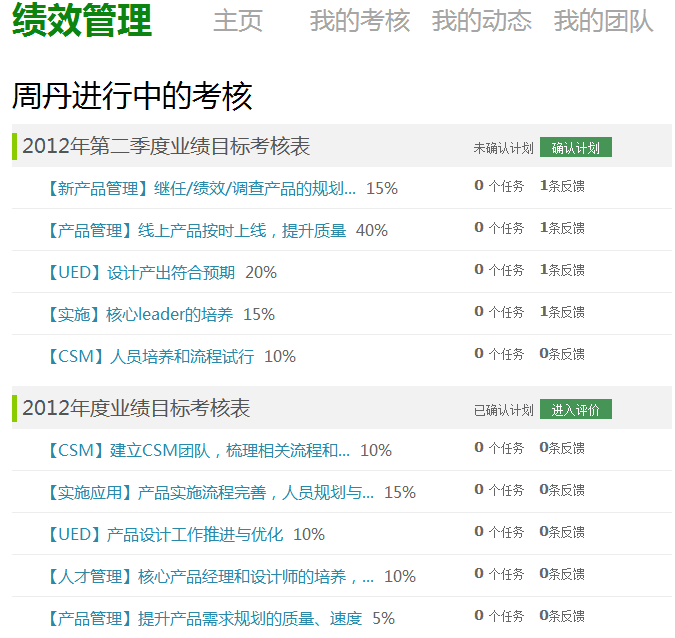The height and width of the screenshot is (638, 675).
Task: Click 0条反馈 in 建立CSM团队 row
Action: click(x=562, y=448)
